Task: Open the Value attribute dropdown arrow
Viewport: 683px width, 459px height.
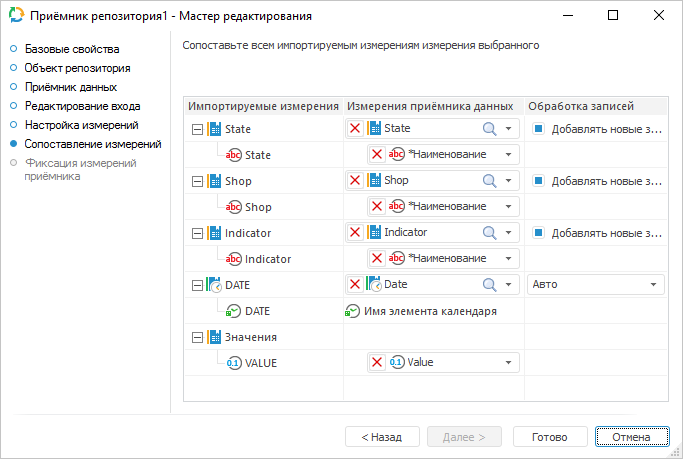Action: (x=509, y=362)
